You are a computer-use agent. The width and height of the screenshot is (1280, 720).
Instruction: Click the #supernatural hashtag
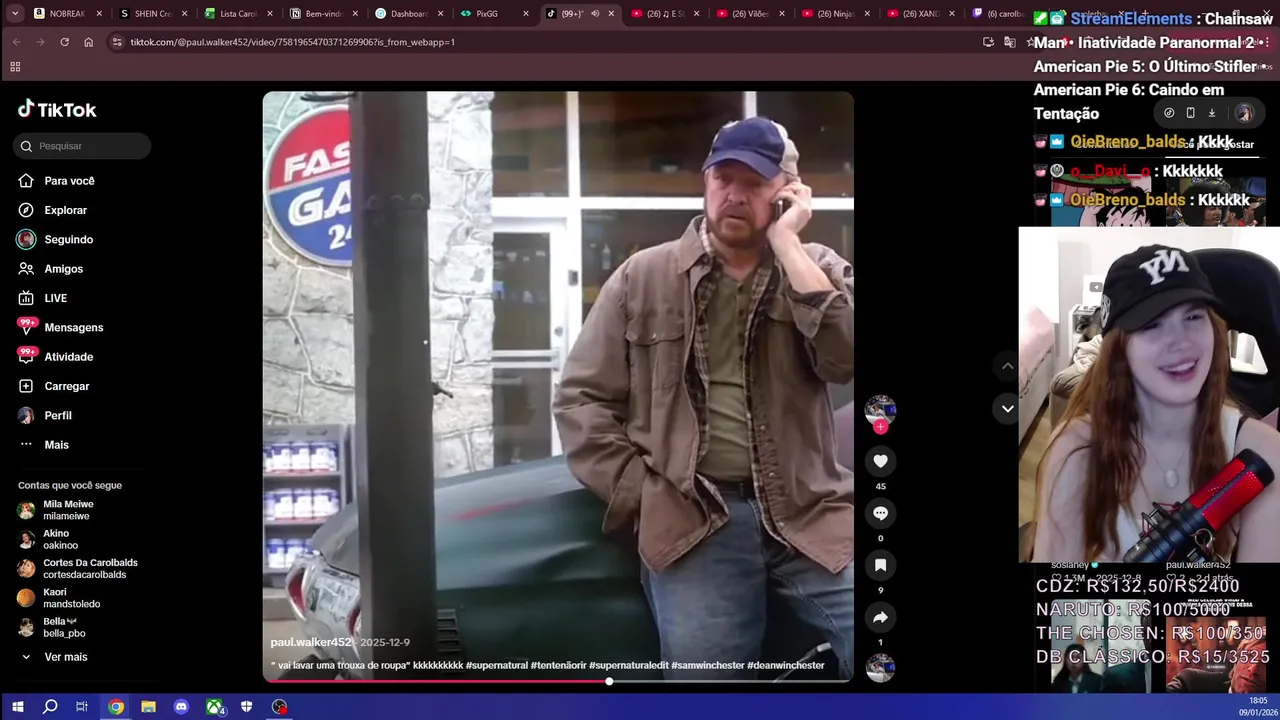click(496, 665)
